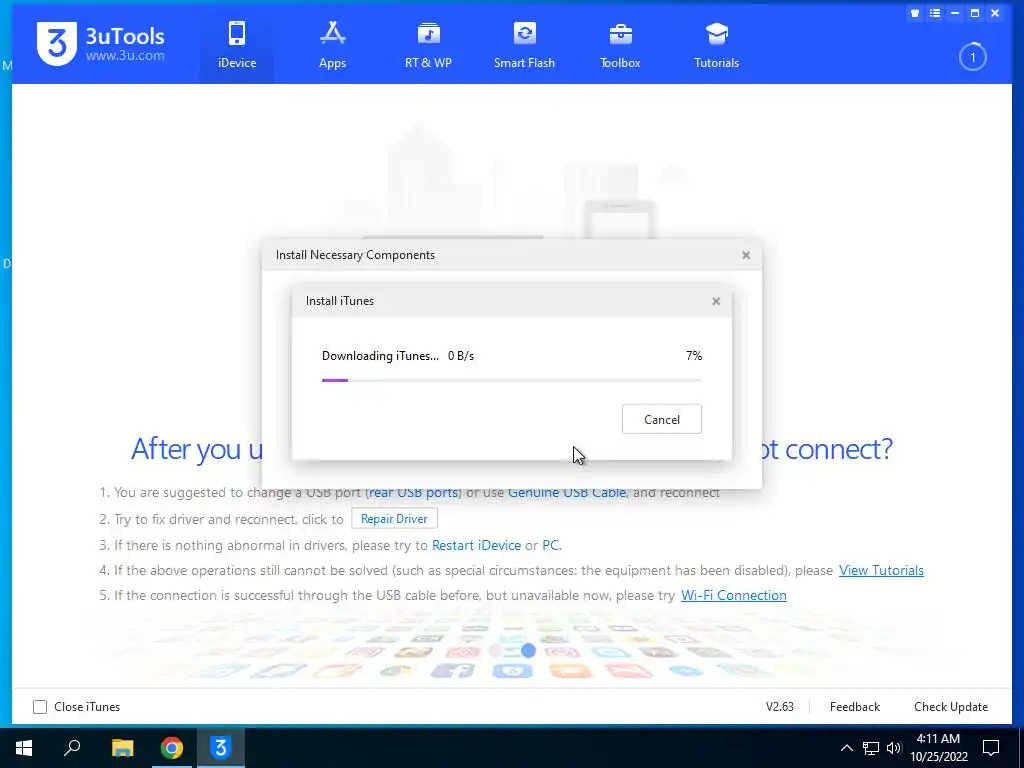This screenshot has height=768, width=1024.
Task: Open the download center circle icon
Action: point(972,57)
